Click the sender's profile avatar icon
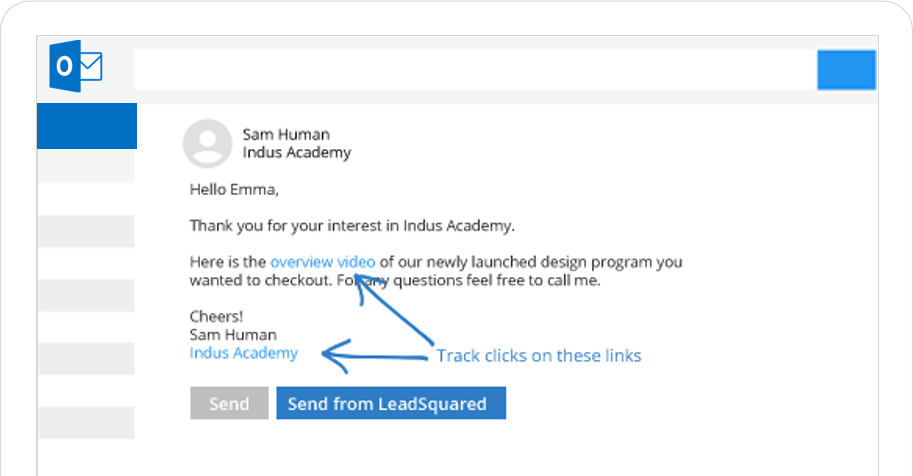 (207, 144)
